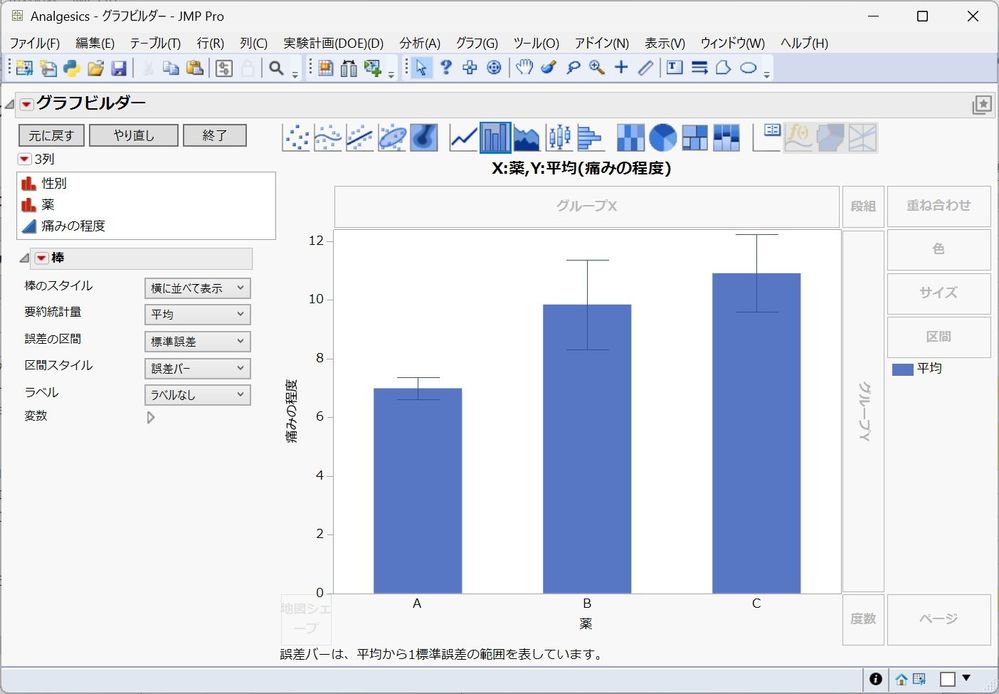
Task: Click the 平均 legend color swatch
Action: (902, 369)
